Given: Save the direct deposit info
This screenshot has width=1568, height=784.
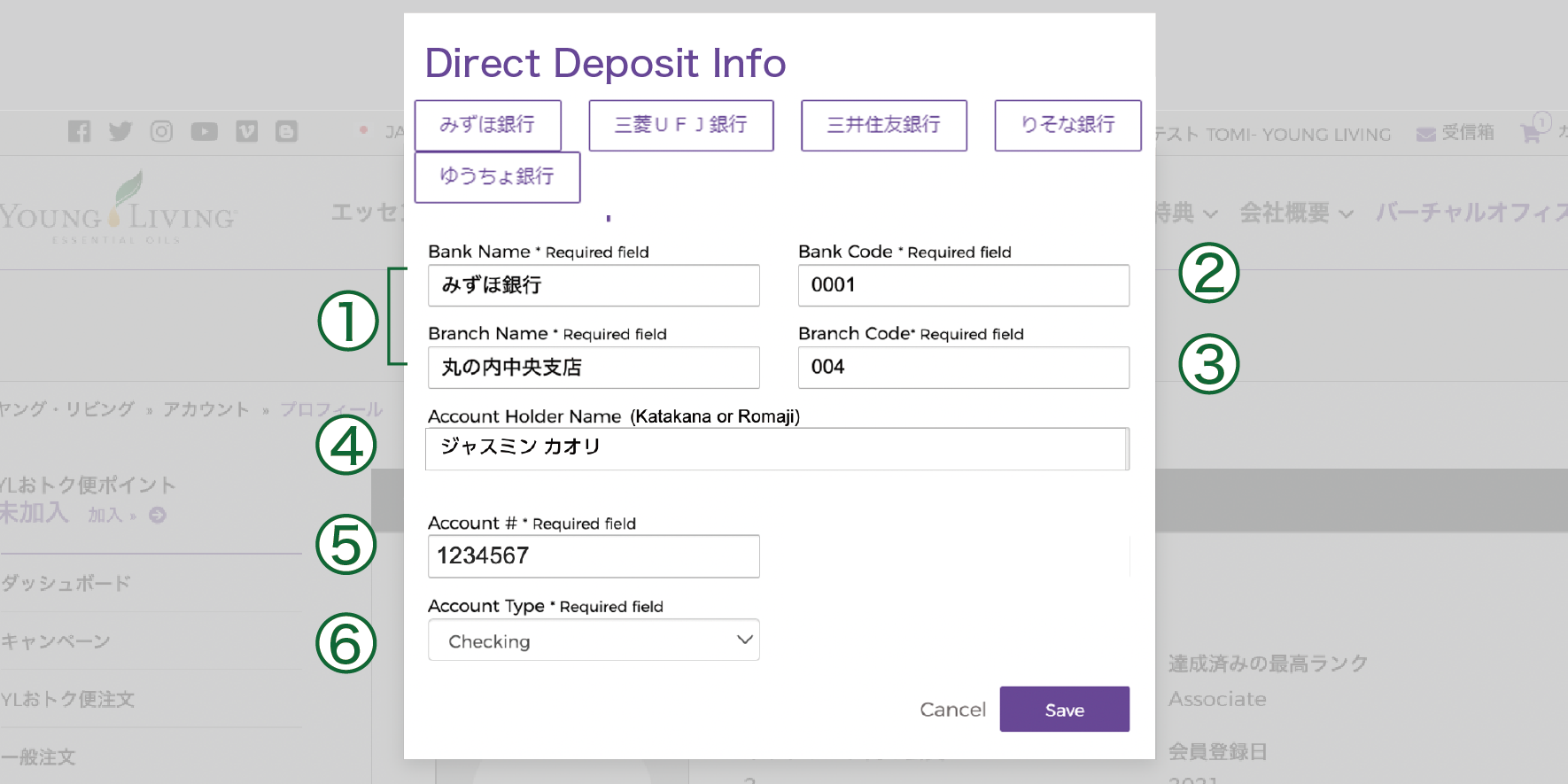Looking at the screenshot, I should click(1064, 710).
